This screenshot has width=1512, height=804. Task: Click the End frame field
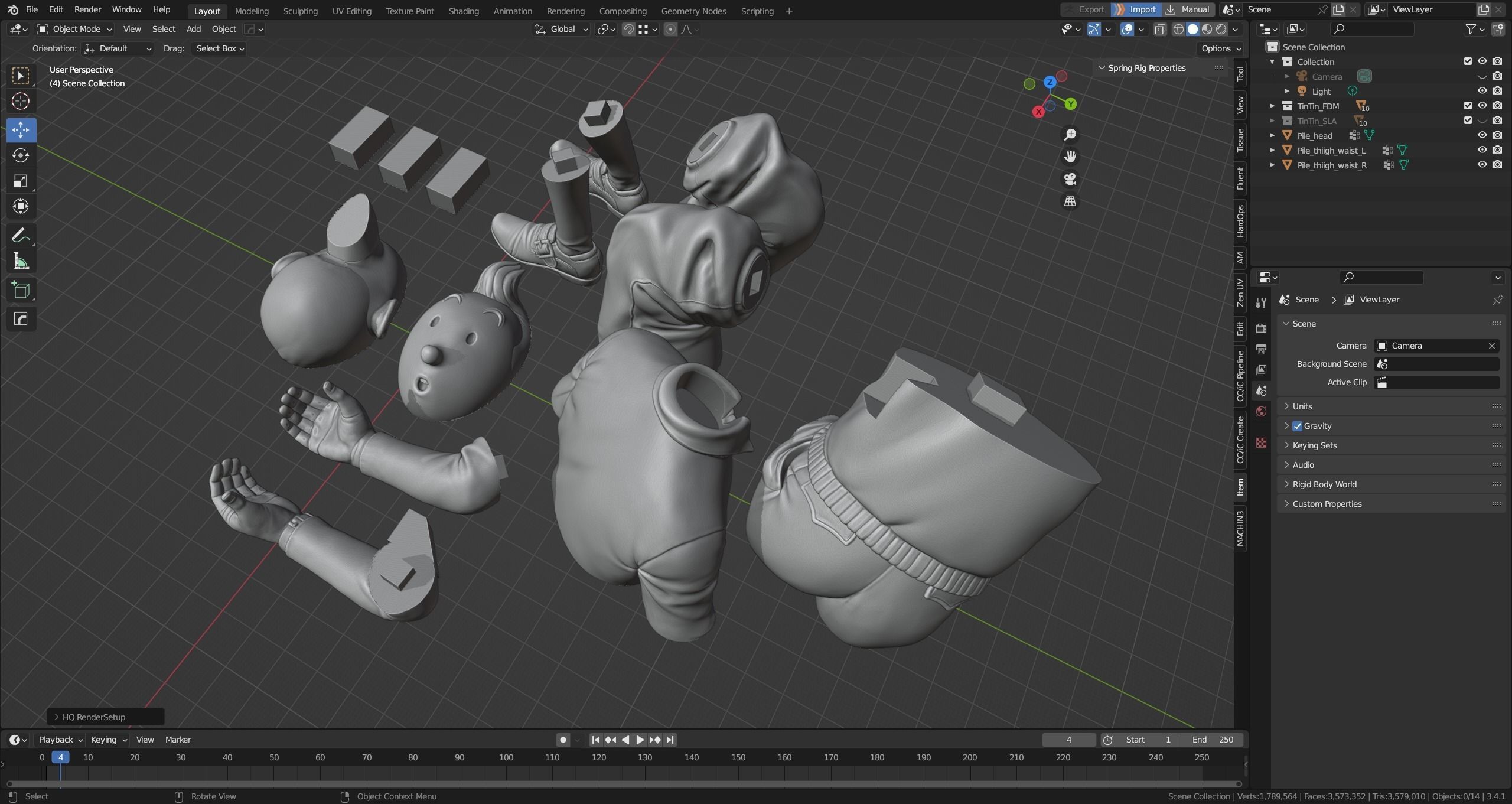coord(1213,740)
